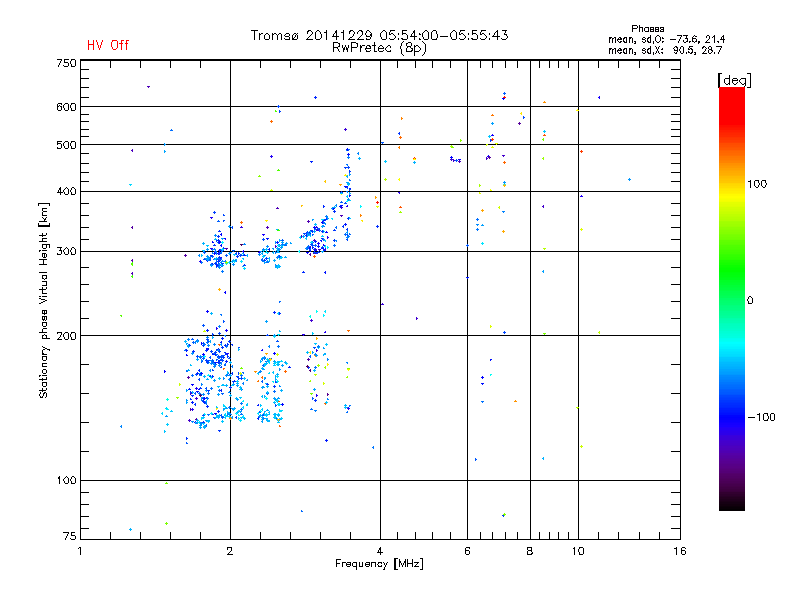The image size is (800, 600).
Task: Click the '1' frequency axis label
Action: tap(80, 551)
